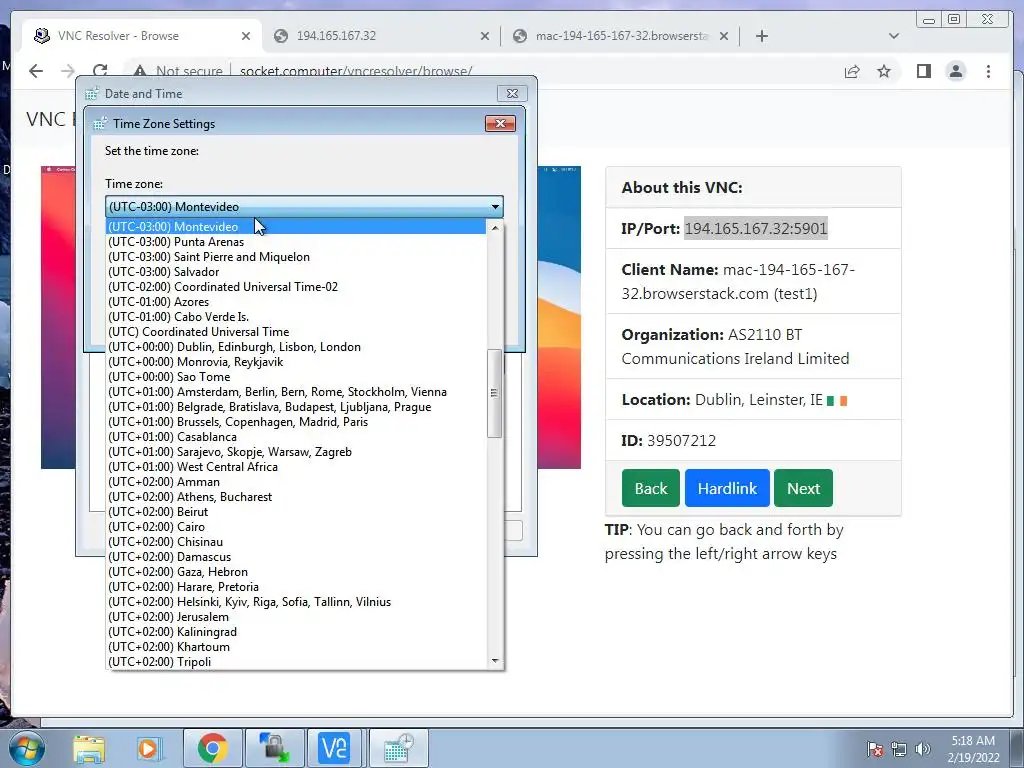Viewport: 1024px width, 768px height.
Task: Open the Windows Start orb
Action: [26, 748]
